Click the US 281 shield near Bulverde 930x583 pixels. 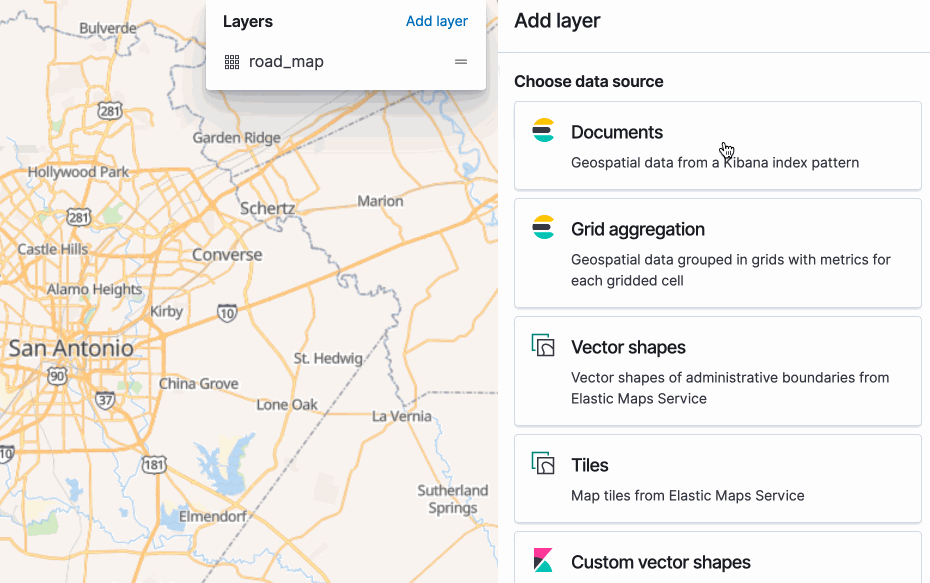tap(110, 111)
